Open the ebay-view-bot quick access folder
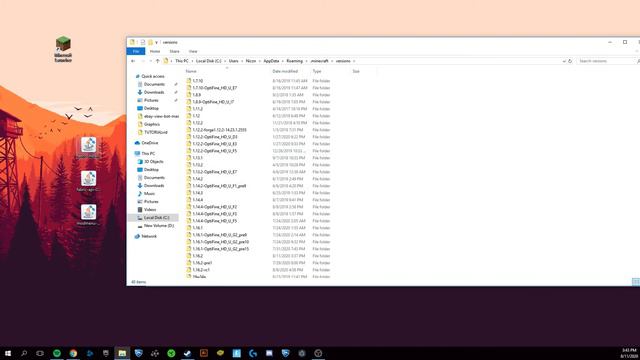Viewport: 640px width, 360px height. point(161,116)
